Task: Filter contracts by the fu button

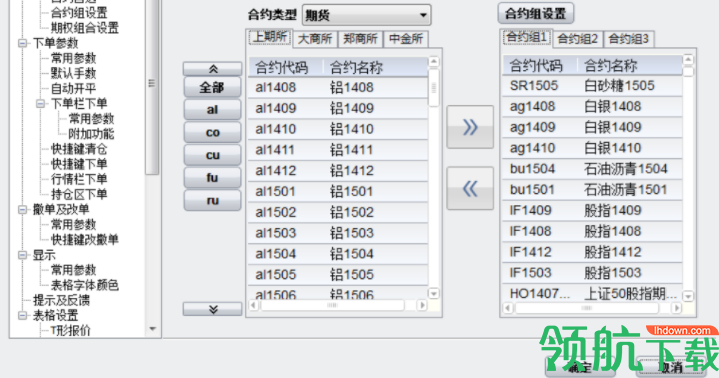Action: coord(212,178)
